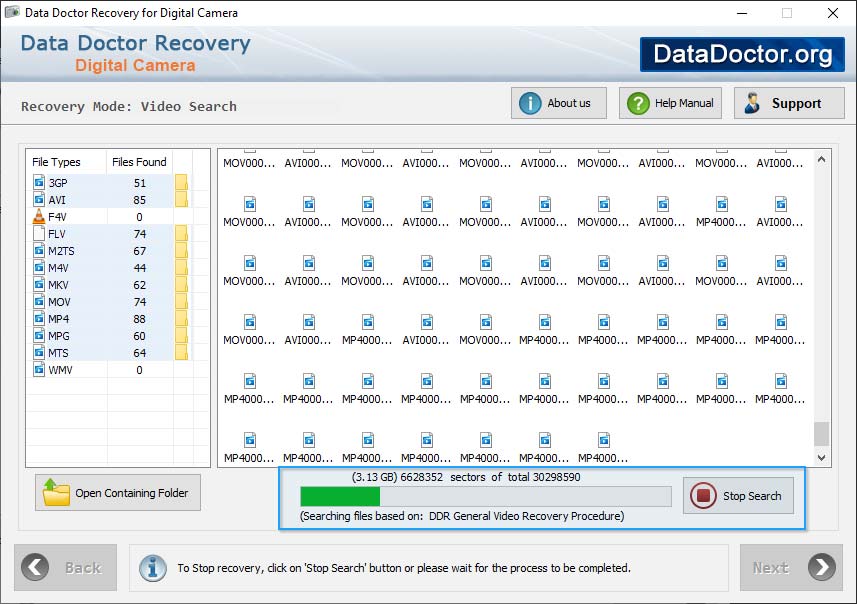This screenshot has height=604, width=857.
Task: Click the person icon on Support button
Action: coord(753,103)
